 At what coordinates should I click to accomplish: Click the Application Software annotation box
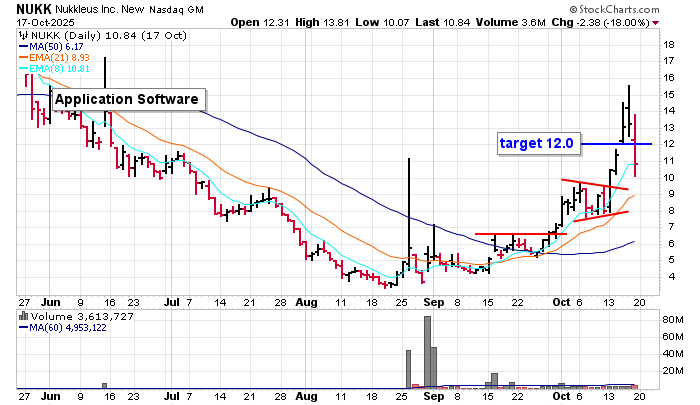click(129, 99)
